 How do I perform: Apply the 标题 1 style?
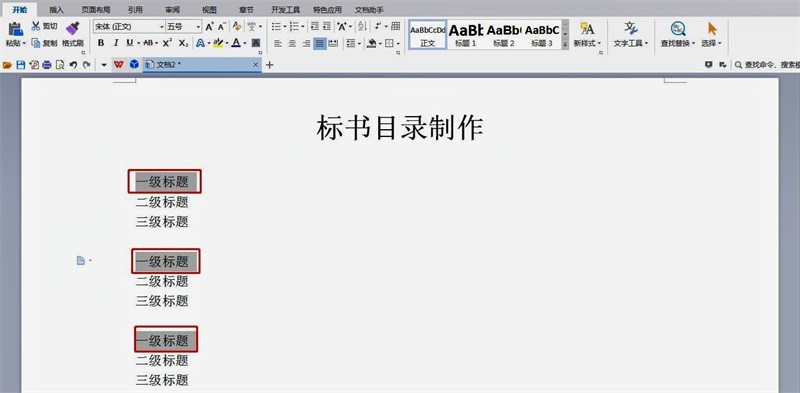466,35
